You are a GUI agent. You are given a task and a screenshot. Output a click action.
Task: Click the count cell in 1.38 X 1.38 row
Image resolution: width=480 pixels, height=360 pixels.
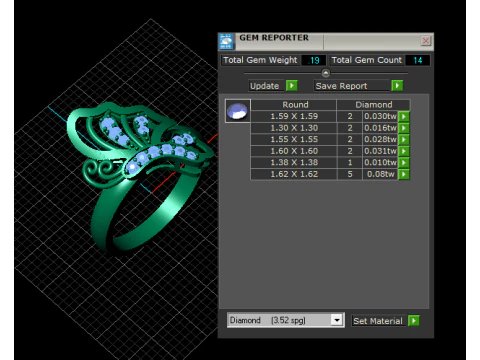350,163
